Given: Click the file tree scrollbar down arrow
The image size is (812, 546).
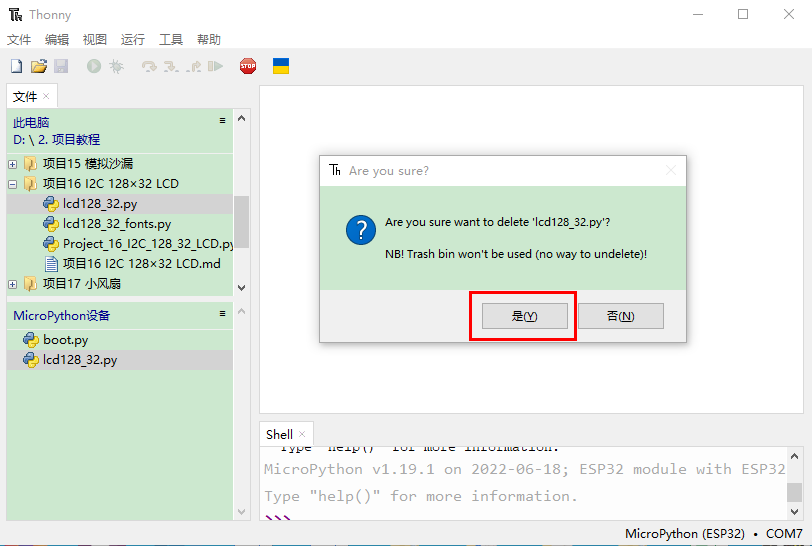Looking at the screenshot, I should pyautogui.click(x=241, y=287).
